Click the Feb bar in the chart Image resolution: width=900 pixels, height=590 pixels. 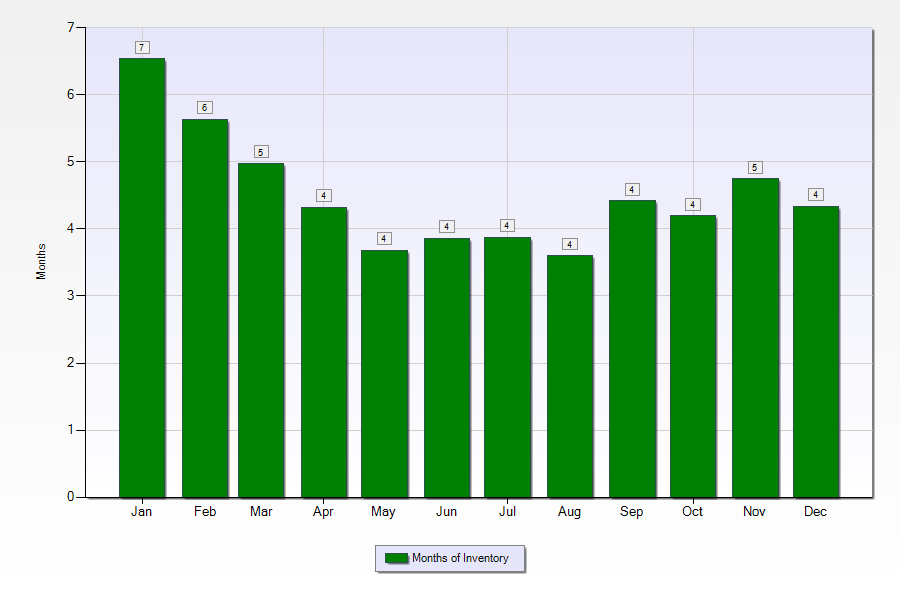[205, 308]
